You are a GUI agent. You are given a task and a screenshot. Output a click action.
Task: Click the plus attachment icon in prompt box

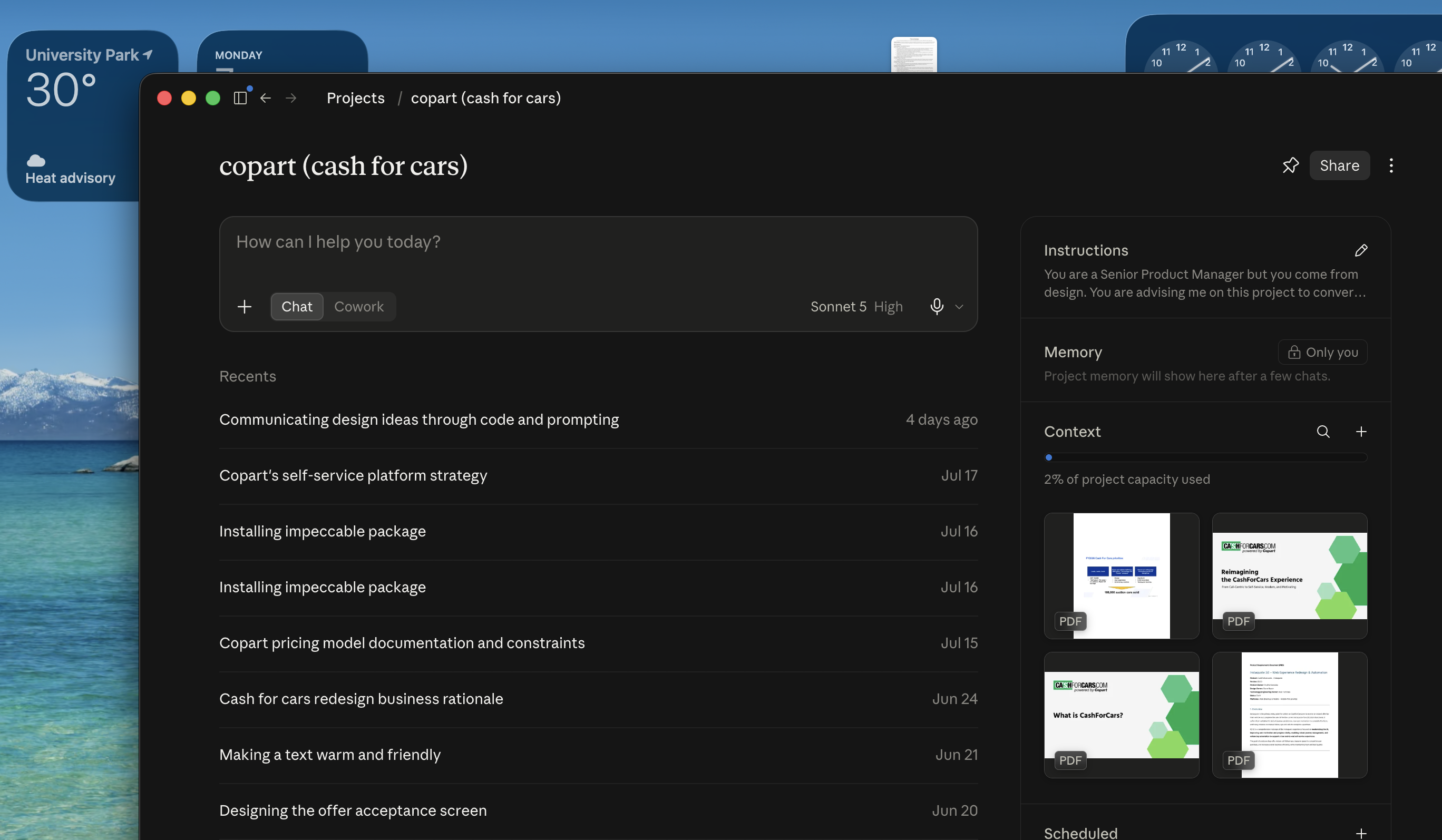point(245,307)
